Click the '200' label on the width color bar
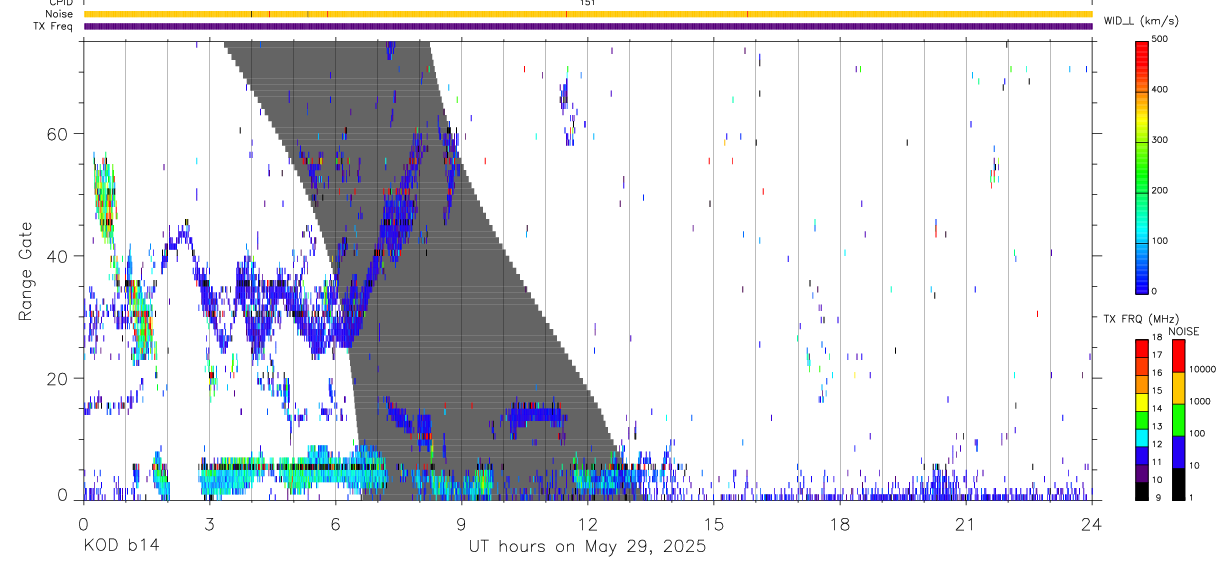This screenshot has height=567, width=1228. (1159, 190)
